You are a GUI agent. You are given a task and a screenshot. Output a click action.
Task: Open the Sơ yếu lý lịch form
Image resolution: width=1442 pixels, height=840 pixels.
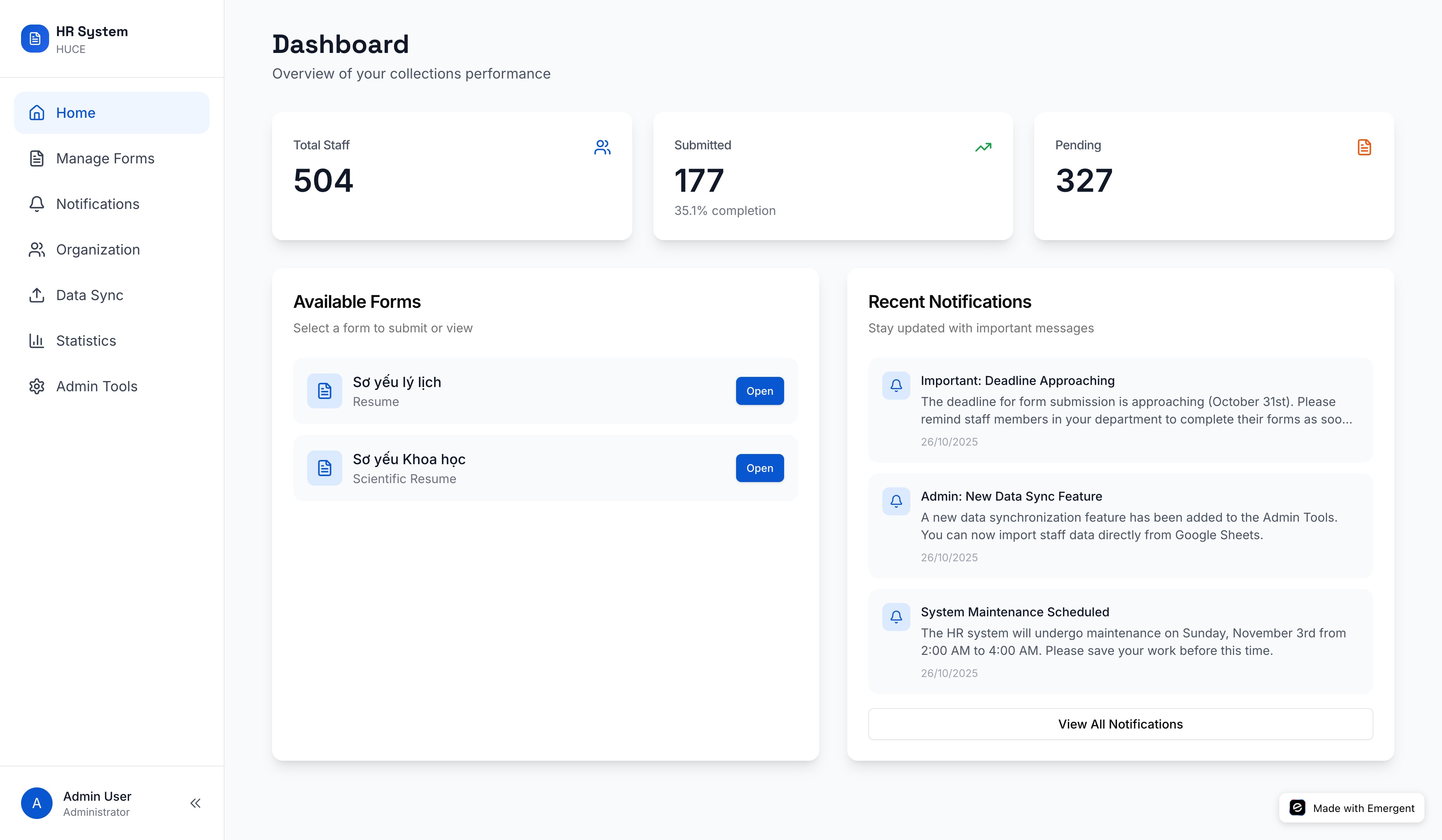[x=759, y=391]
